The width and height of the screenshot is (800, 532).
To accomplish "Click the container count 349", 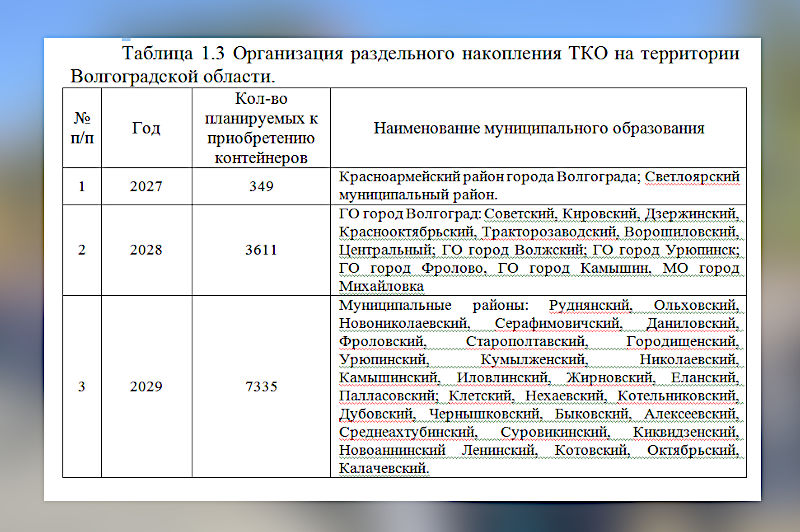I will 262,186.
